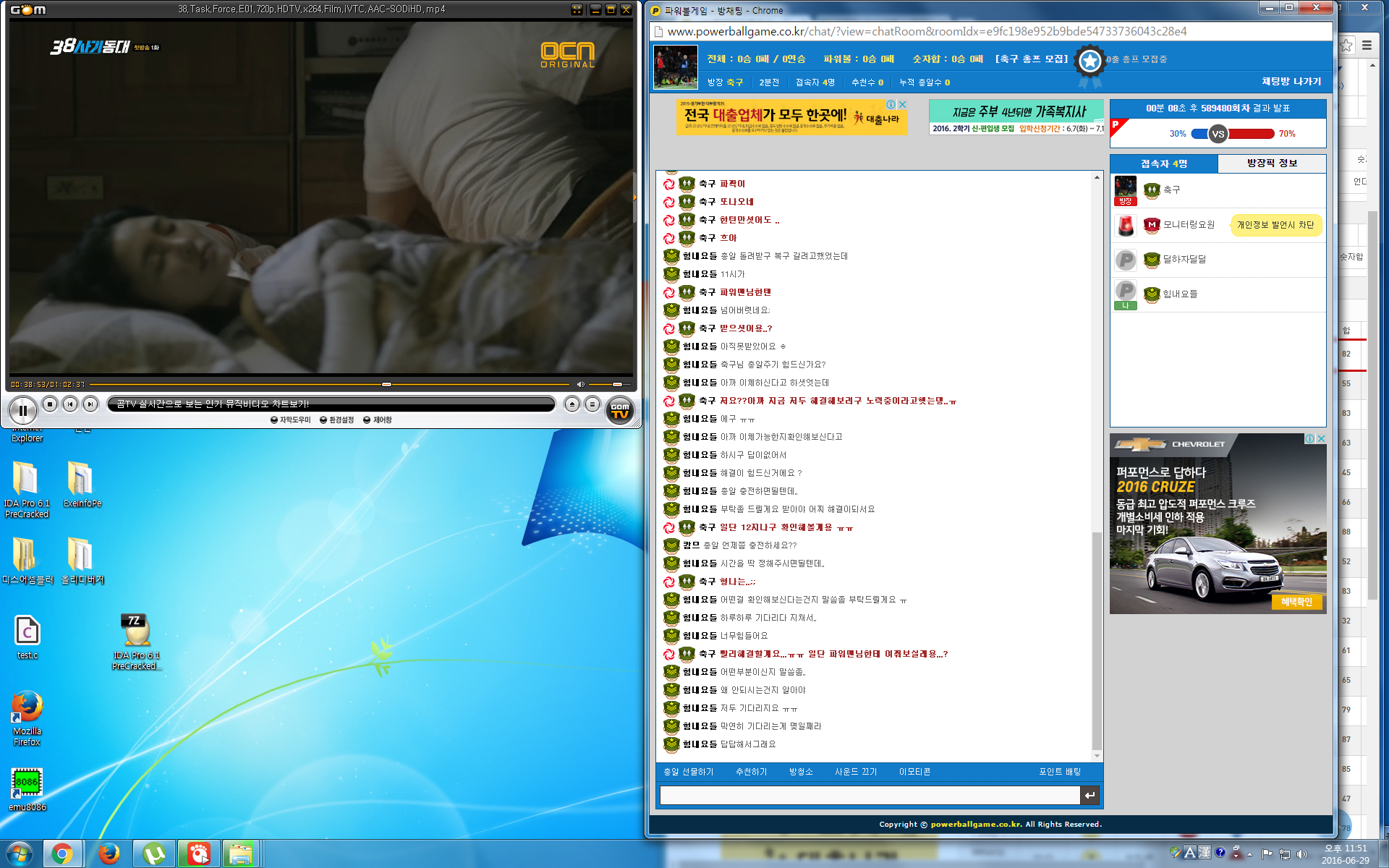1389x868 pixels.
Task: Select user 달하자달달 in participant list
Action: click(x=1218, y=260)
